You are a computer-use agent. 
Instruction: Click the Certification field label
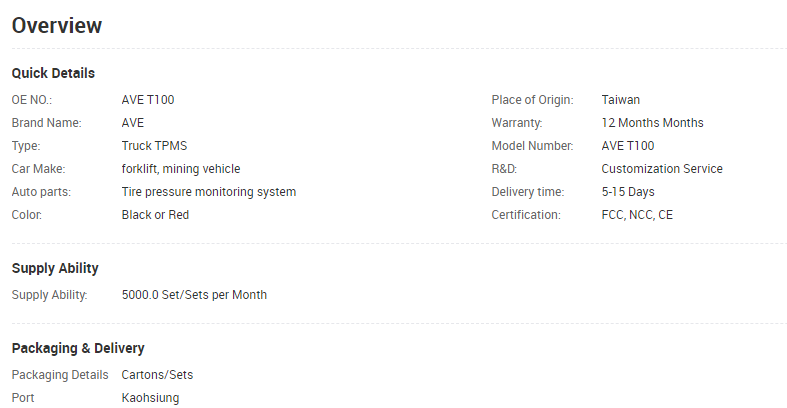pyautogui.click(x=526, y=215)
